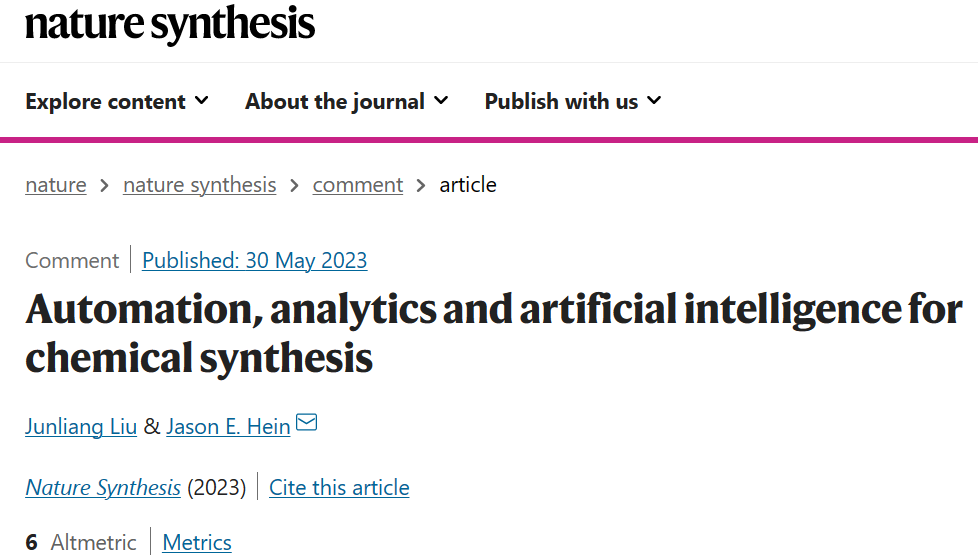Image resolution: width=978 pixels, height=558 pixels.
Task: Expand the chevron next to Publish with us
Action: click(654, 100)
